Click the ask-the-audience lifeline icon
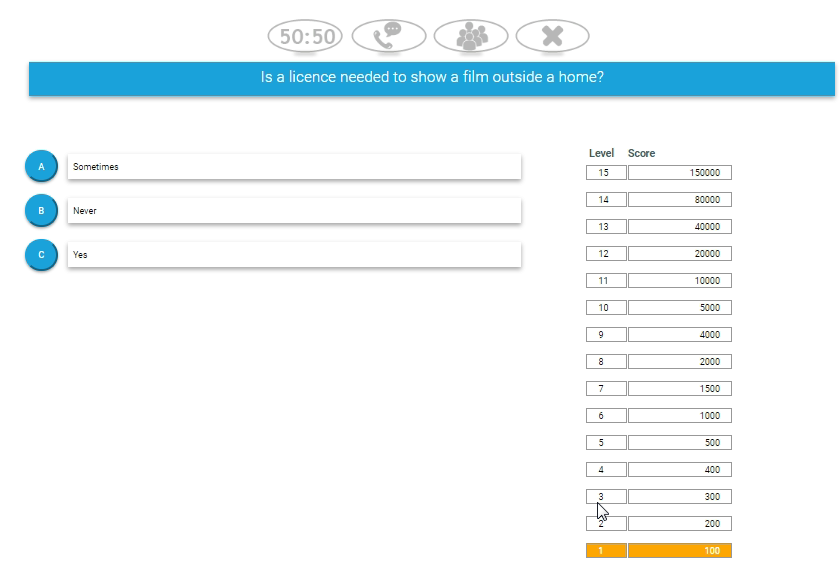Screen dimensions: 840x572 click(x=471, y=37)
